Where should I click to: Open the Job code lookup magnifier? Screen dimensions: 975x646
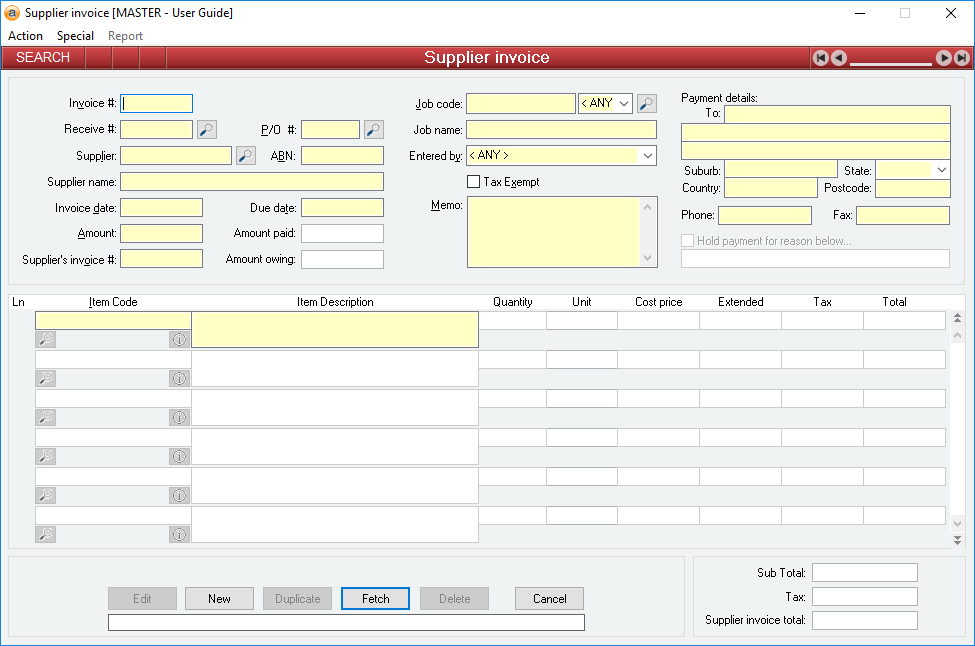coord(647,103)
